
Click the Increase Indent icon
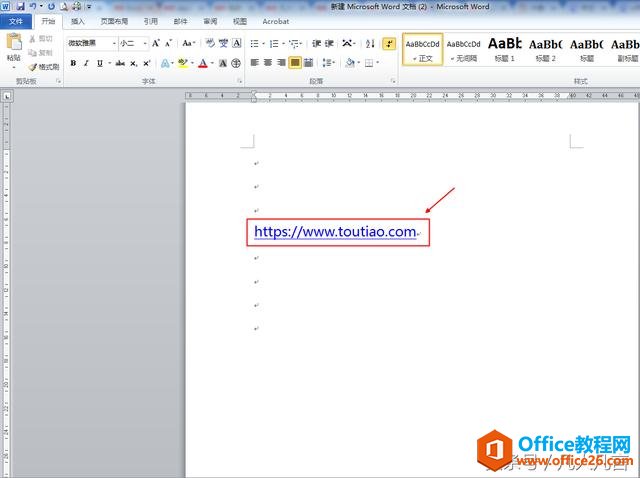[329, 43]
